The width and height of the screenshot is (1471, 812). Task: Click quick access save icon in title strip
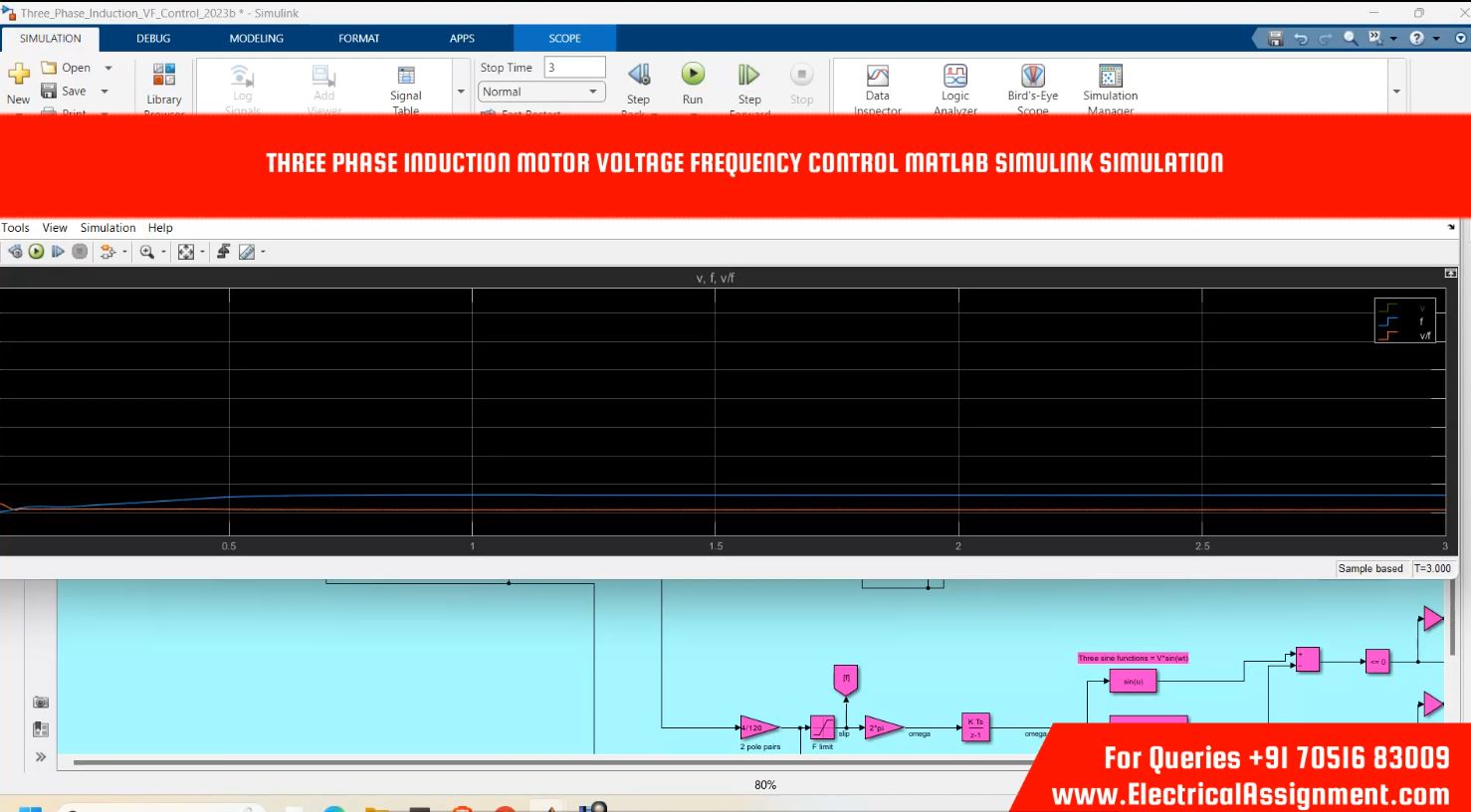(x=1275, y=38)
